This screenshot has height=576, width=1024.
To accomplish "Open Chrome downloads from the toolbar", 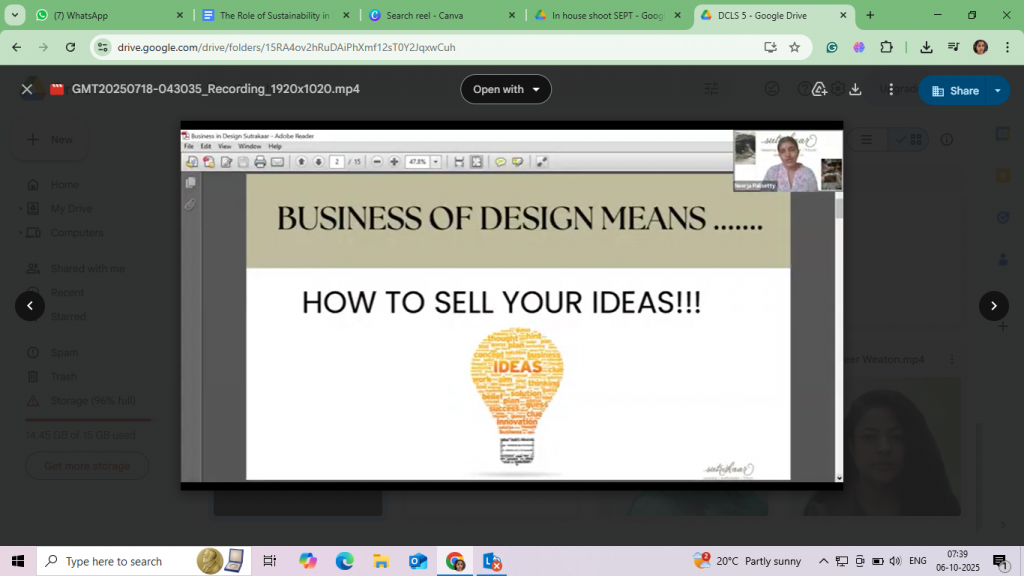I will click(x=926, y=47).
